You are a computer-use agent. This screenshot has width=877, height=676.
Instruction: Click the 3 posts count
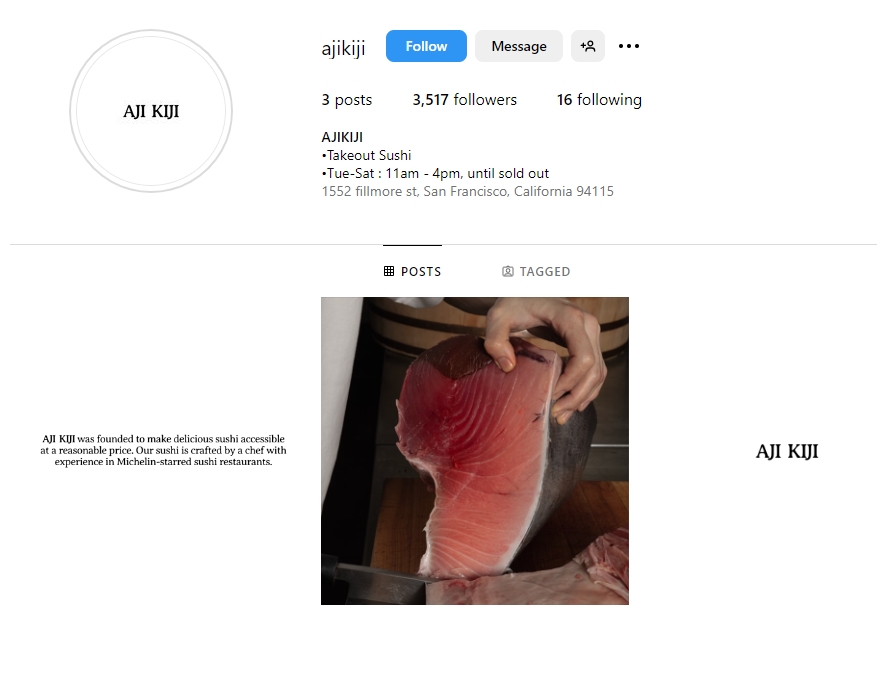(347, 100)
